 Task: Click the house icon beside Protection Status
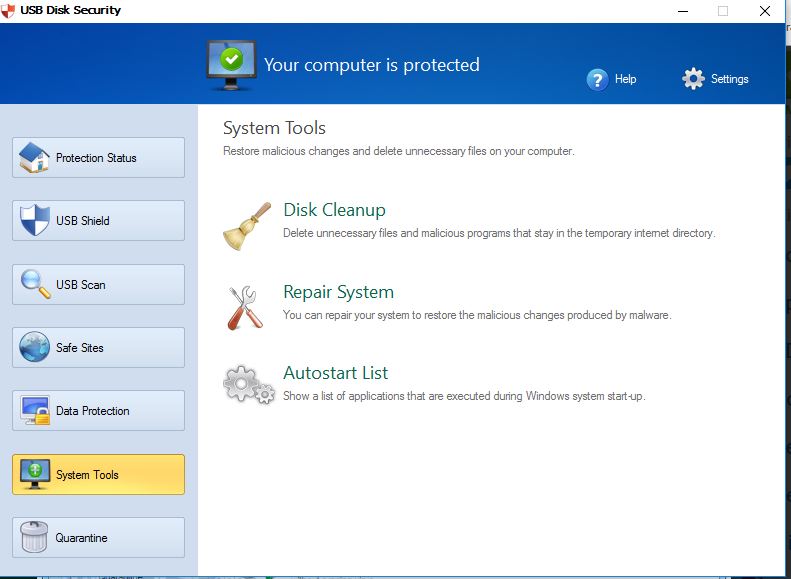click(34, 157)
